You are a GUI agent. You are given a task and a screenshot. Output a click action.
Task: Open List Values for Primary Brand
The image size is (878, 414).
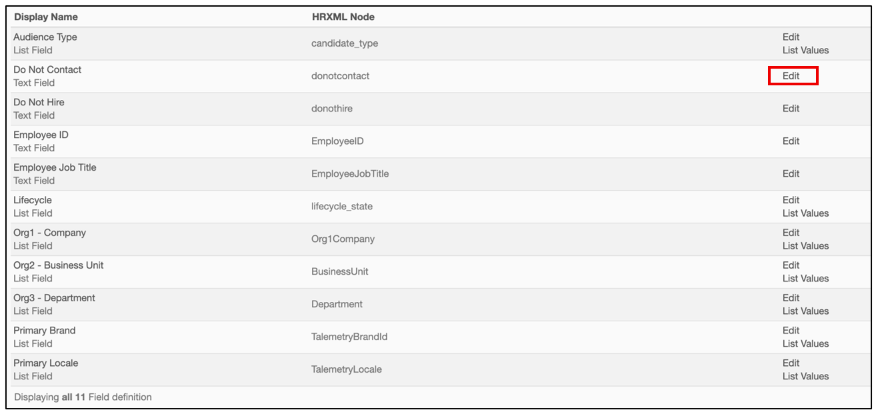pos(805,344)
